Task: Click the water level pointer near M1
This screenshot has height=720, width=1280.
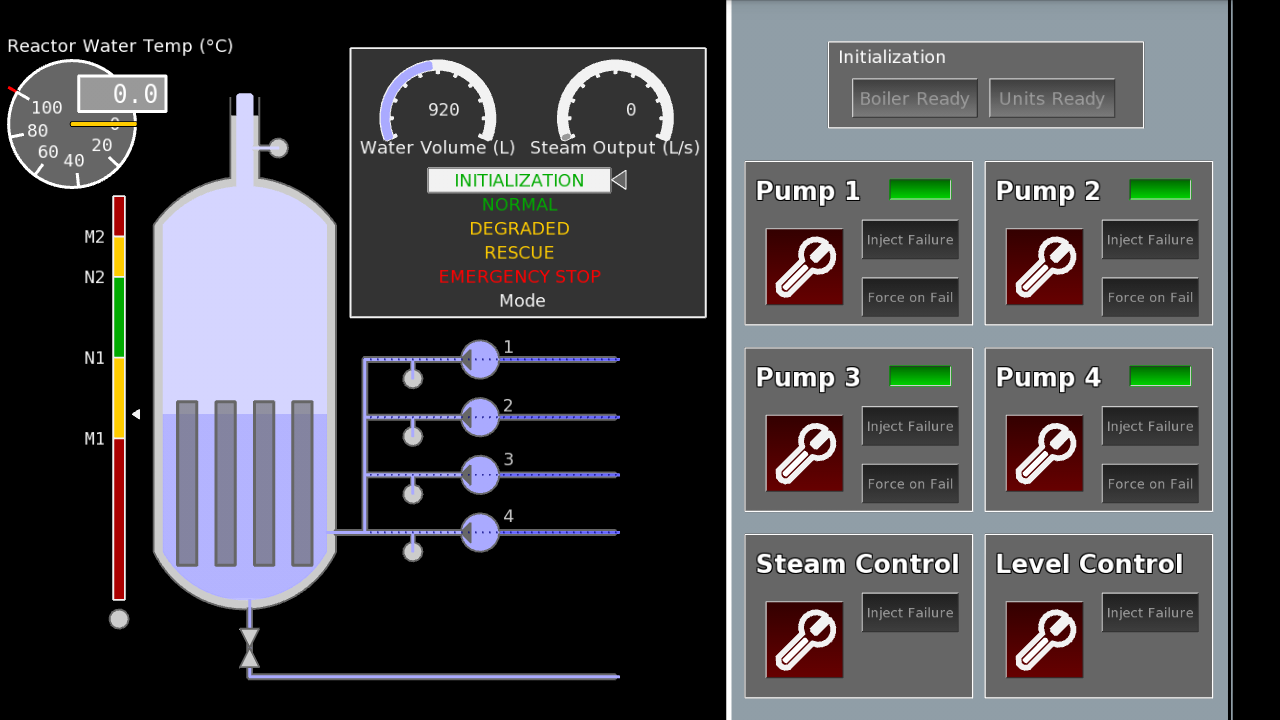Action: click(136, 414)
